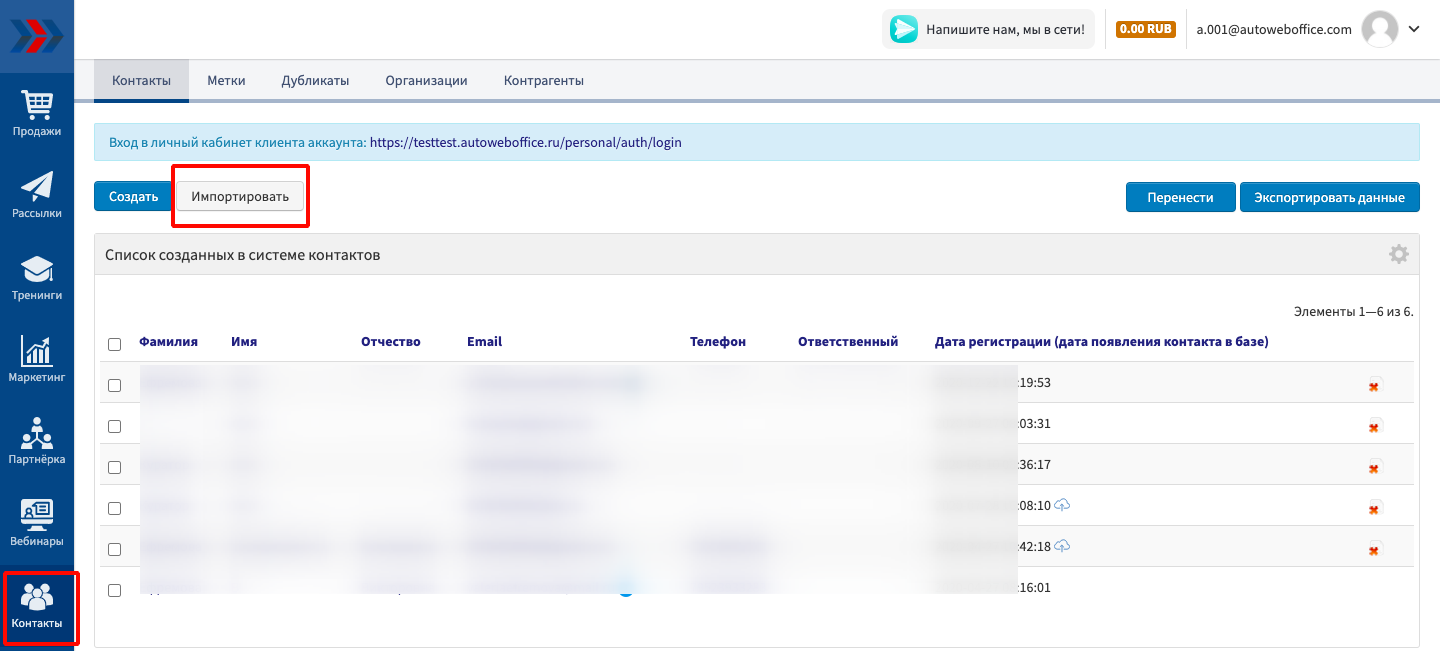The width and height of the screenshot is (1440, 651).
Task: Open the Продажи shopping cart section
Action: [x=37, y=113]
